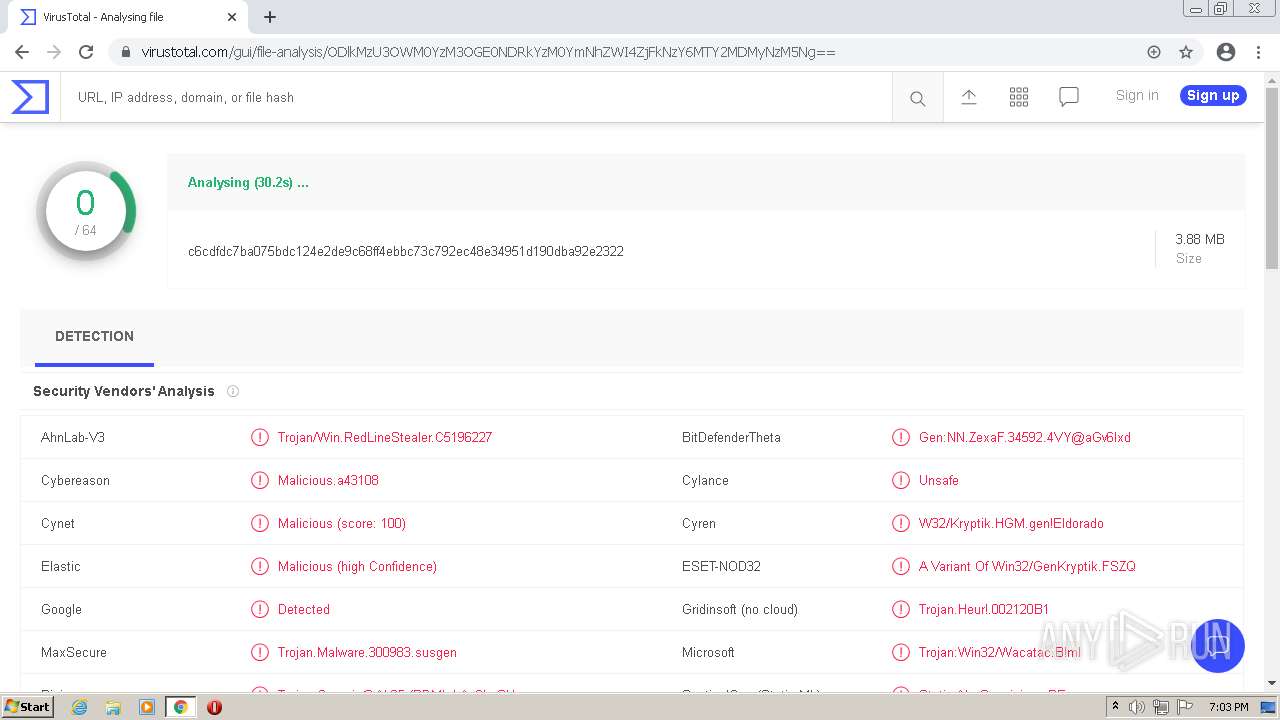This screenshot has width=1280, height=720.
Task: Open the upload file icon
Action: tap(968, 97)
